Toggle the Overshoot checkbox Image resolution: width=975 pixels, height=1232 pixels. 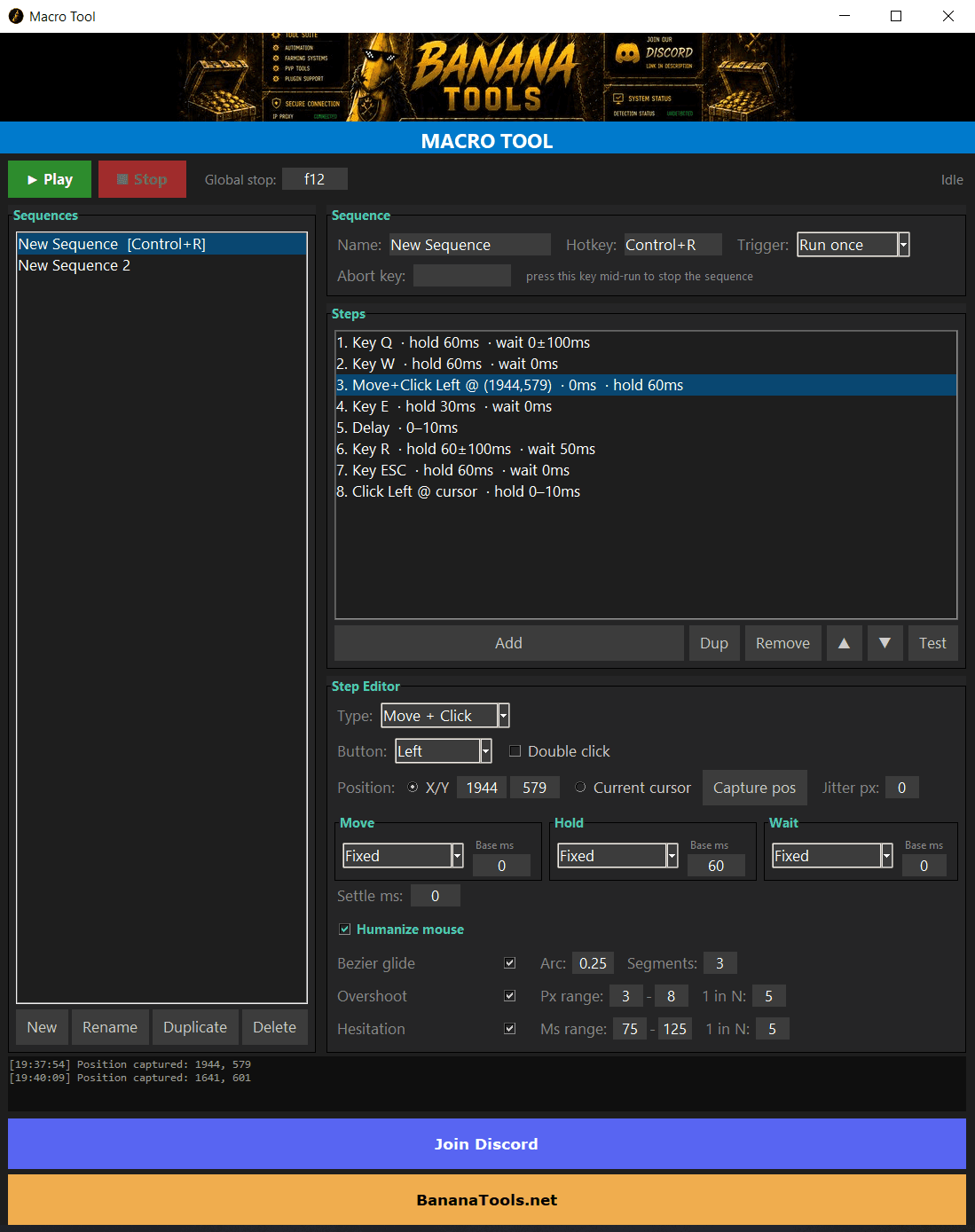tap(510, 996)
